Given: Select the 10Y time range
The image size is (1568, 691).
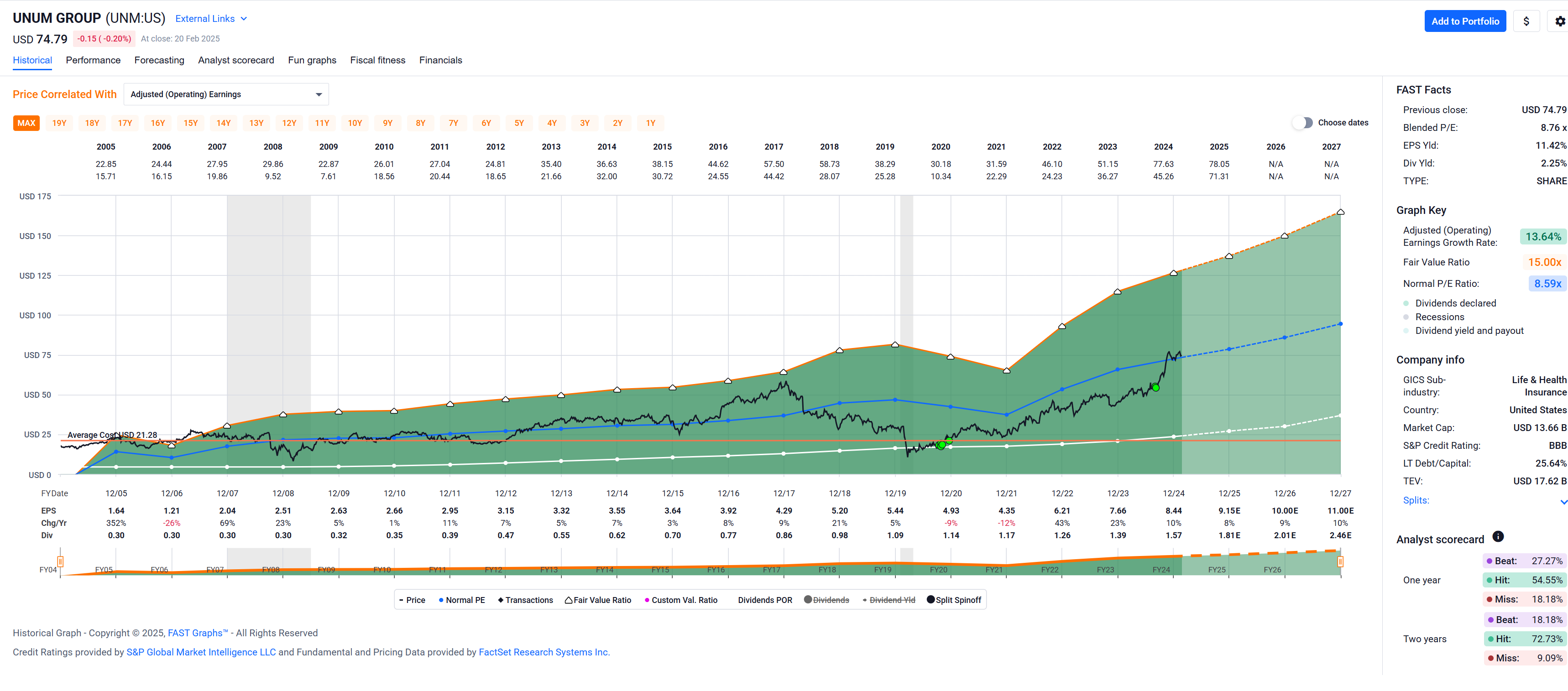Looking at the screenshot, I should point(355,123).
